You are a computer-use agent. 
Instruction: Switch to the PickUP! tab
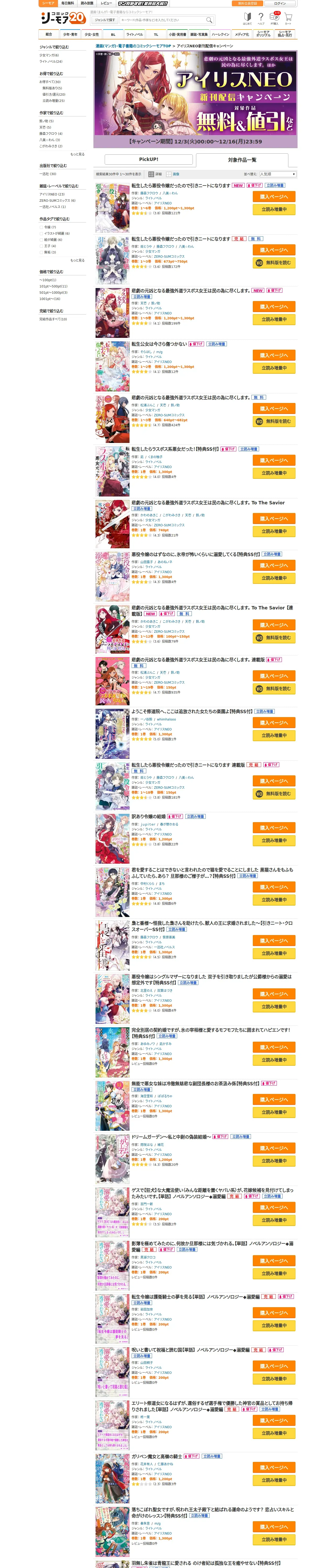(x=149, y=159)
